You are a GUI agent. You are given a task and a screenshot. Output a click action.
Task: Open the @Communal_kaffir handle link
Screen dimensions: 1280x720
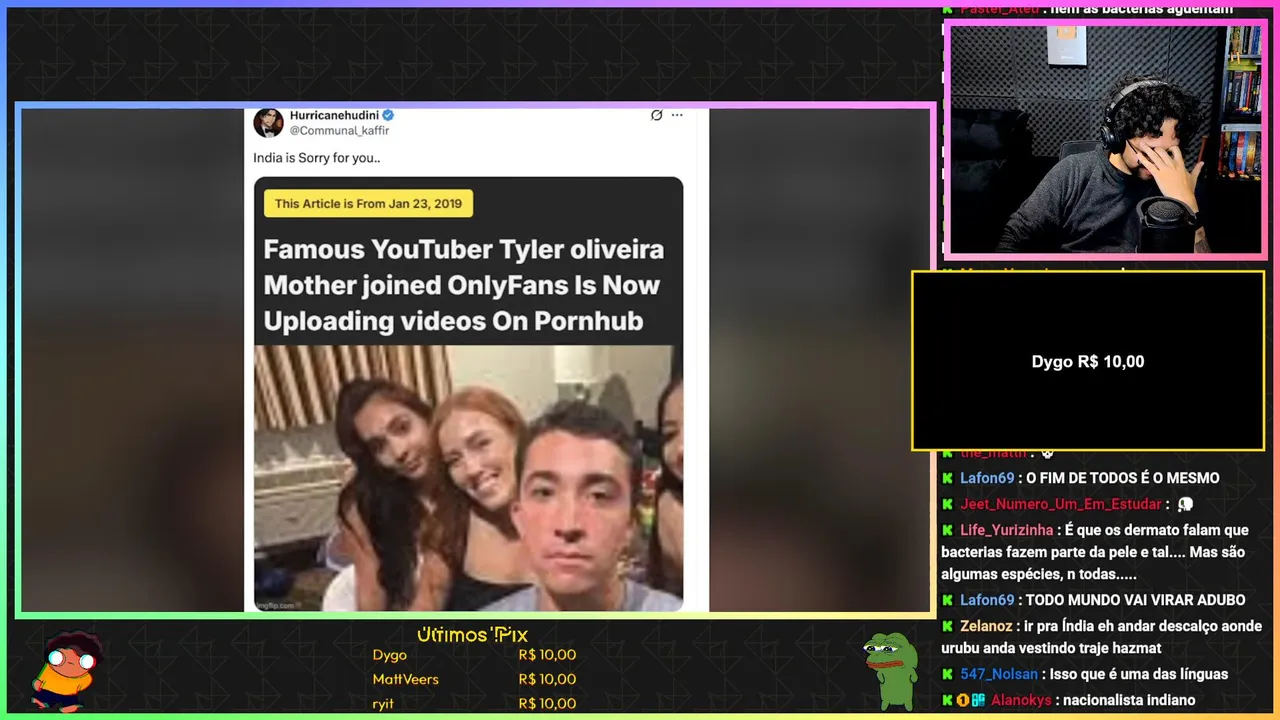coord(339,131)
